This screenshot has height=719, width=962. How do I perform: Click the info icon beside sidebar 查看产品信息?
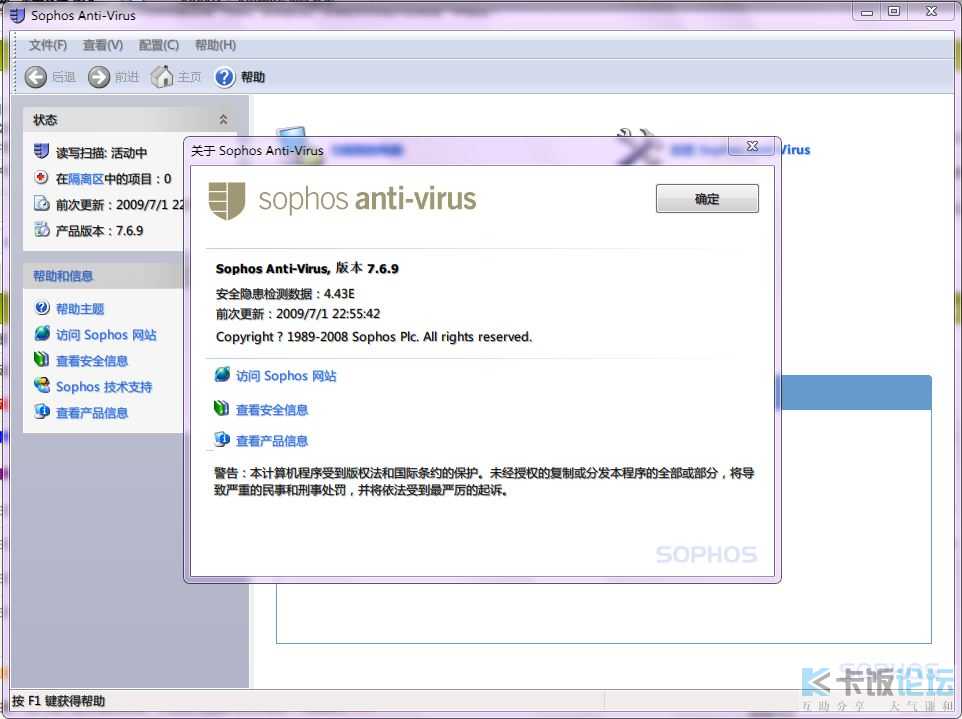point(42,412)
